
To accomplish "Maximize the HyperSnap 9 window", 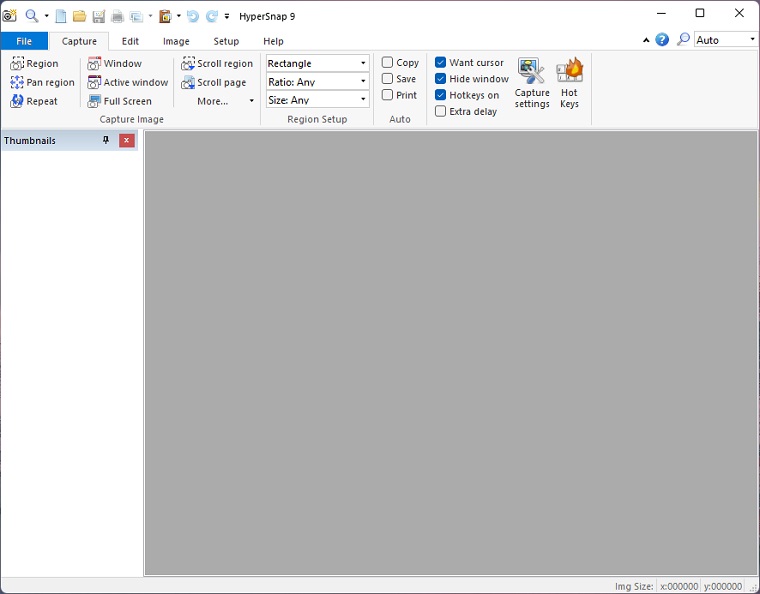I will click(700, 13).
